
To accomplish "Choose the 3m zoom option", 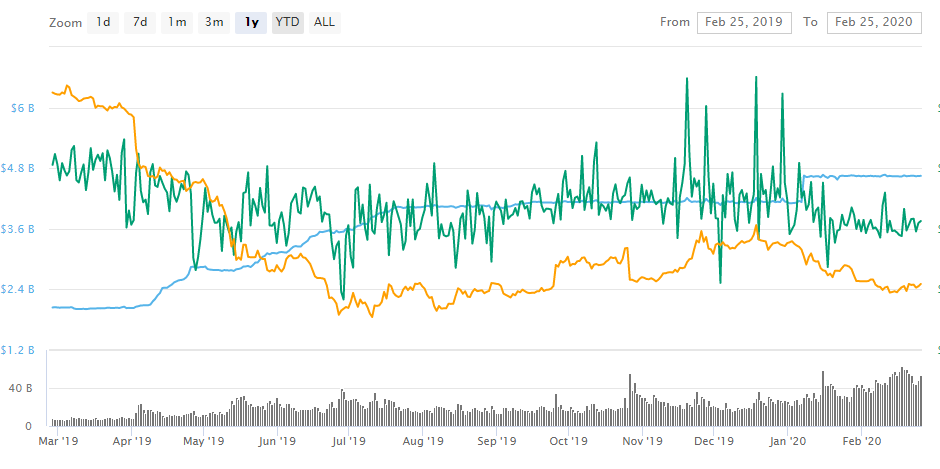I will point(214,22).
